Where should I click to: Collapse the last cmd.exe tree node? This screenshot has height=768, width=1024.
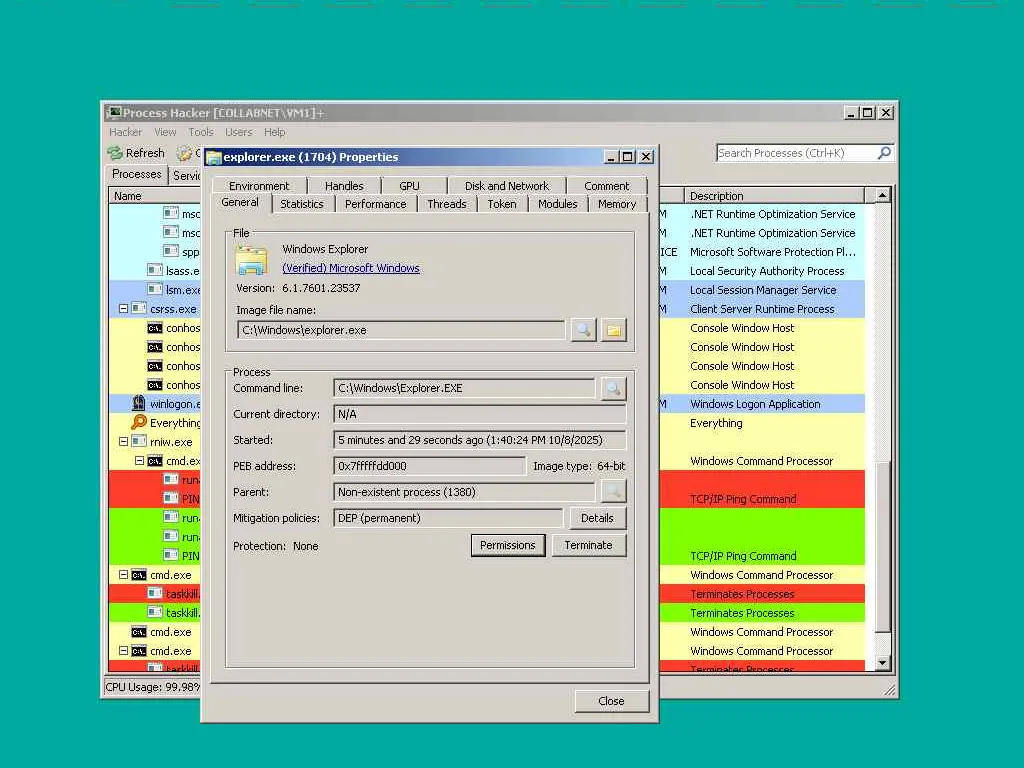pyautogui.click(x=123, y=651)
